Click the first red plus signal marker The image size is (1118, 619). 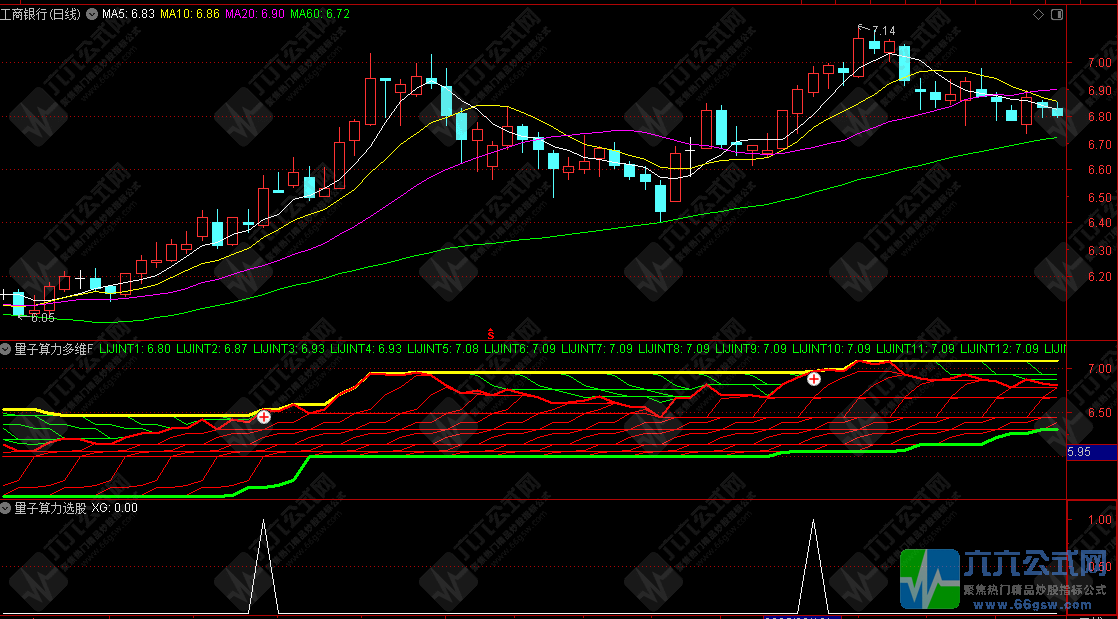(263, 417)
